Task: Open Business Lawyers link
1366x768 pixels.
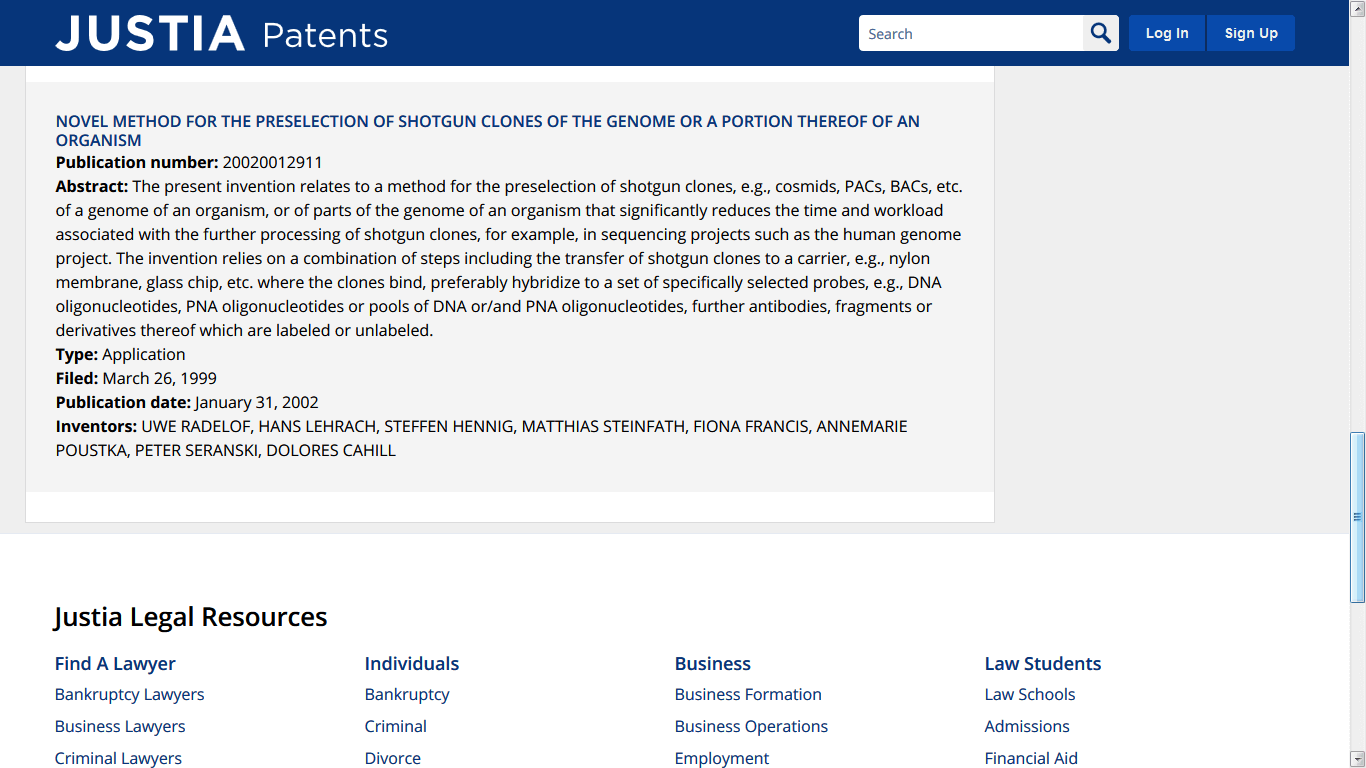Action: 120,726
